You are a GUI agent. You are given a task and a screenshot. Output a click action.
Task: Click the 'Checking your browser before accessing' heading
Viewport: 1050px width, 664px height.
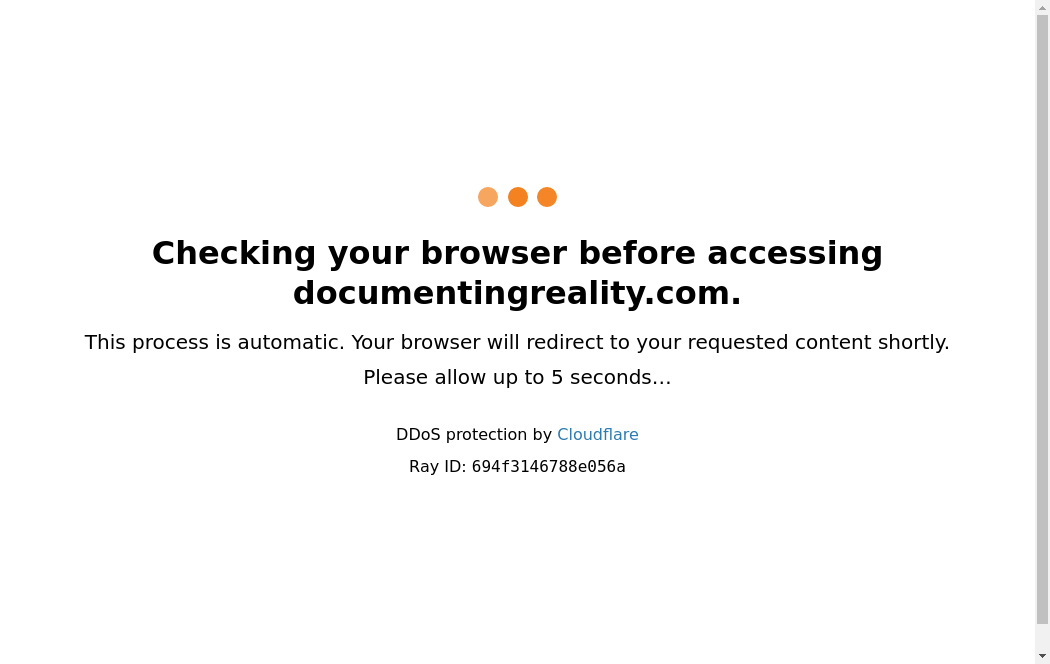[x=517, y=254]
